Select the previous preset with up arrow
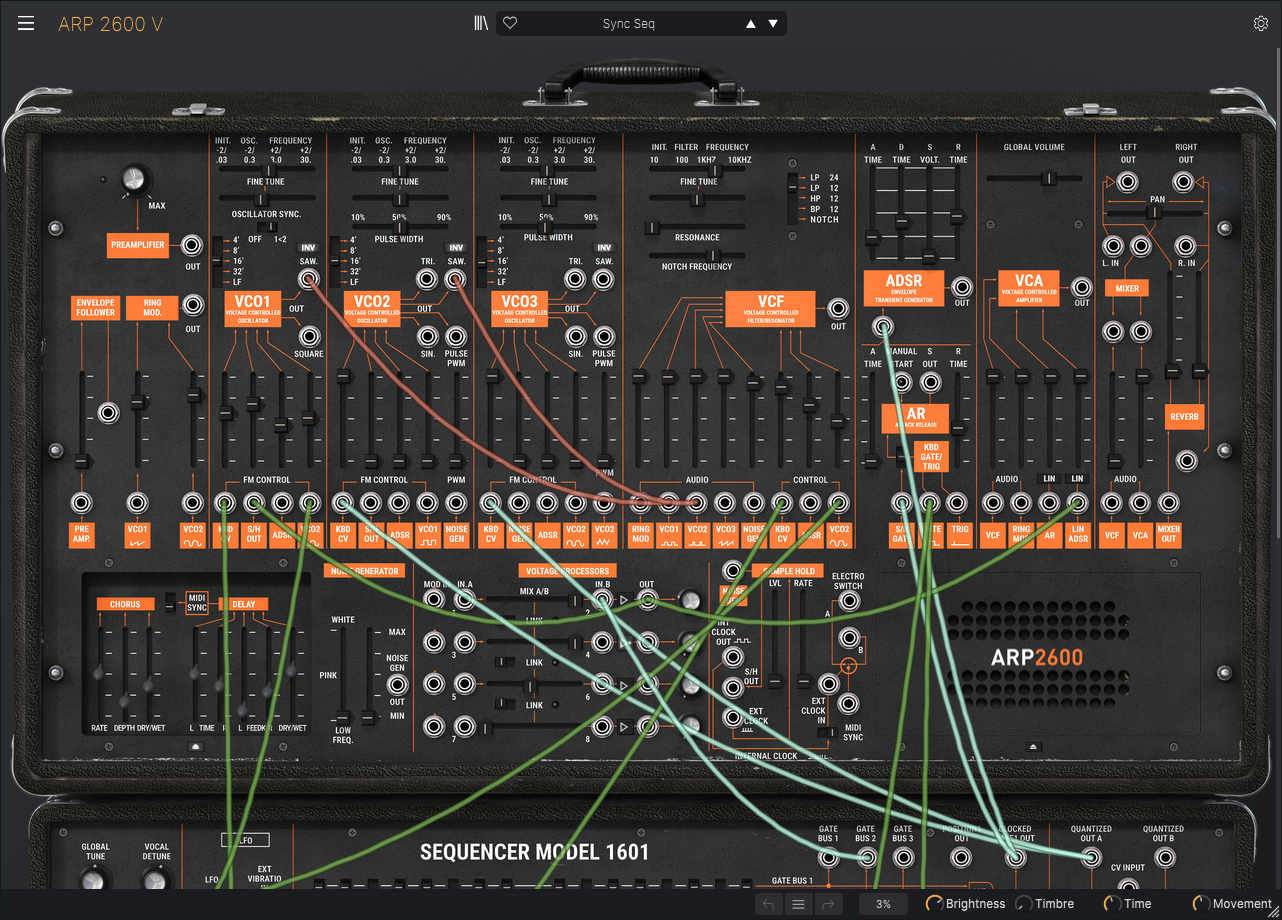This screenshot has height=920, width=1282. (749, 24)
